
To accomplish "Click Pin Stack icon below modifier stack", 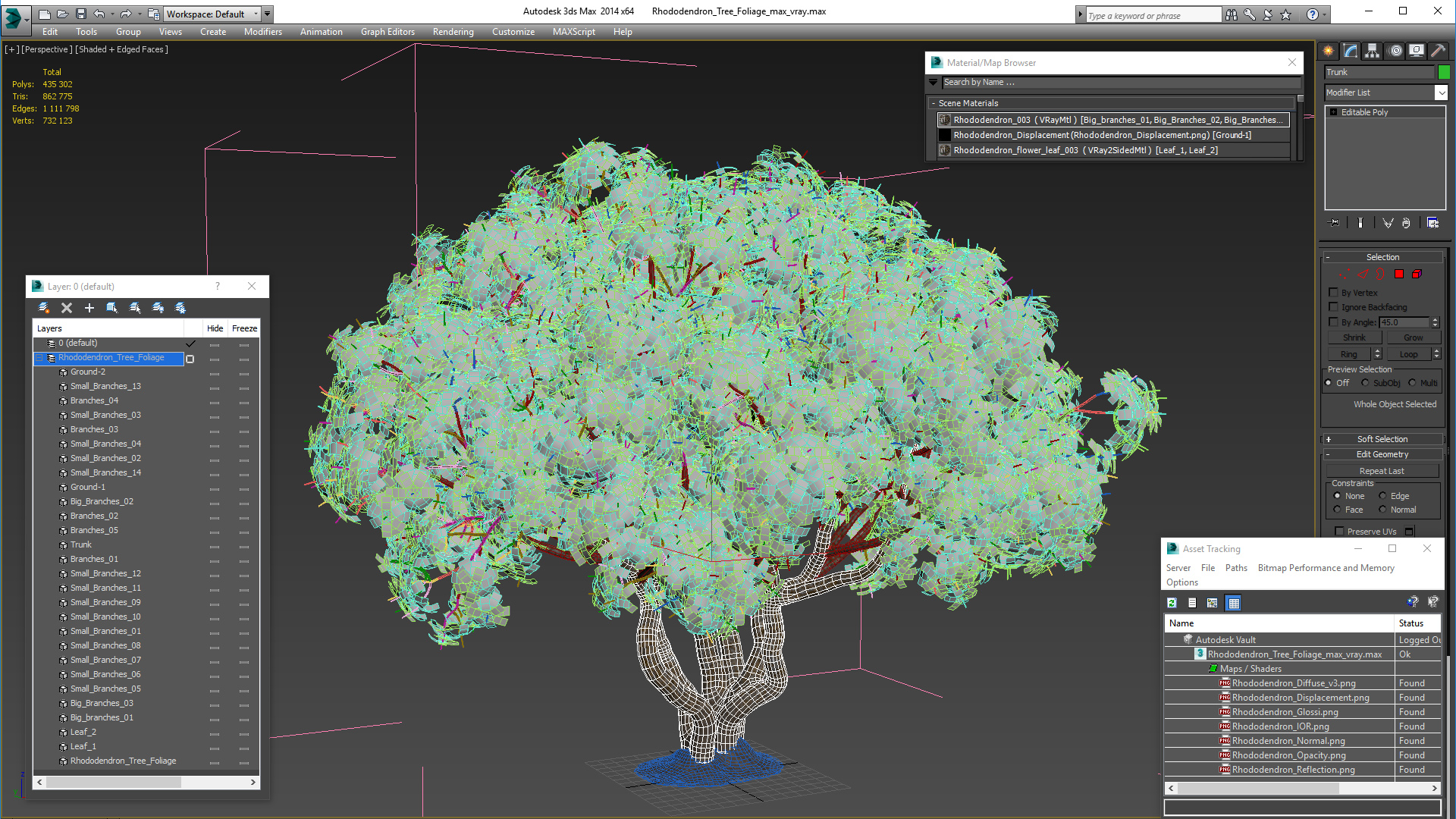I will [1335, 223].
